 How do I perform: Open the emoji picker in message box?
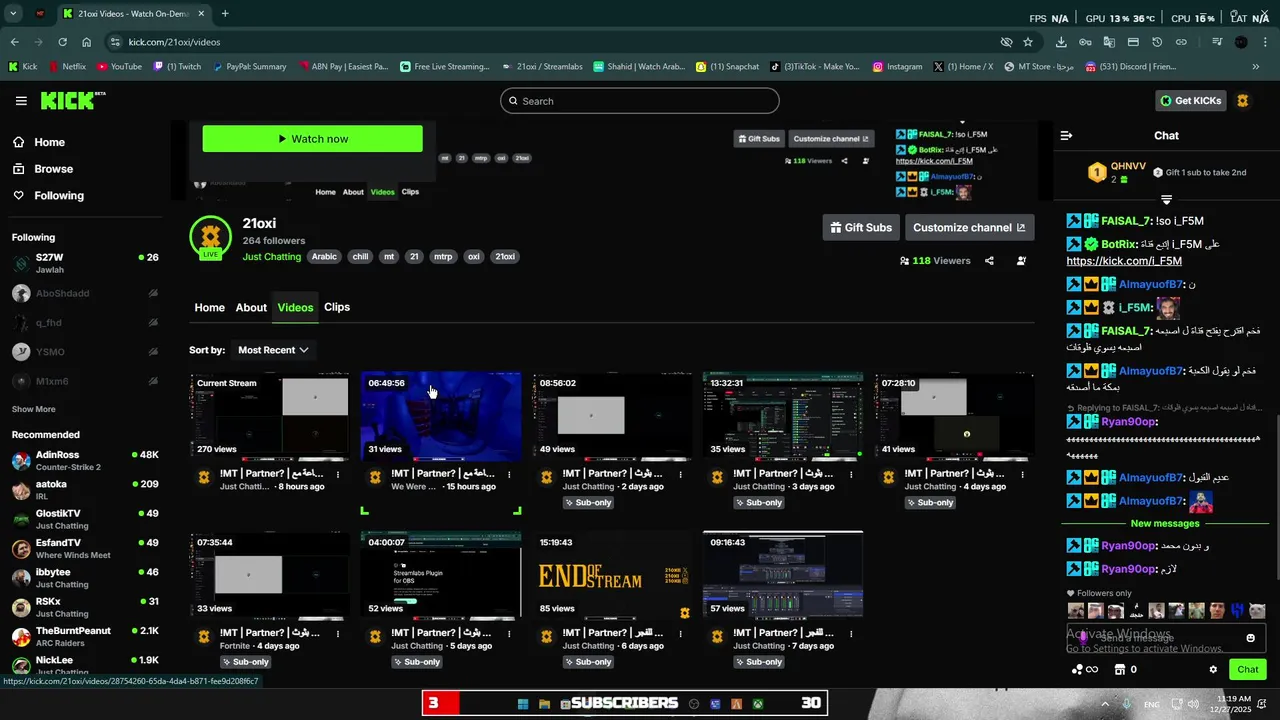(x=1250, y=638)
